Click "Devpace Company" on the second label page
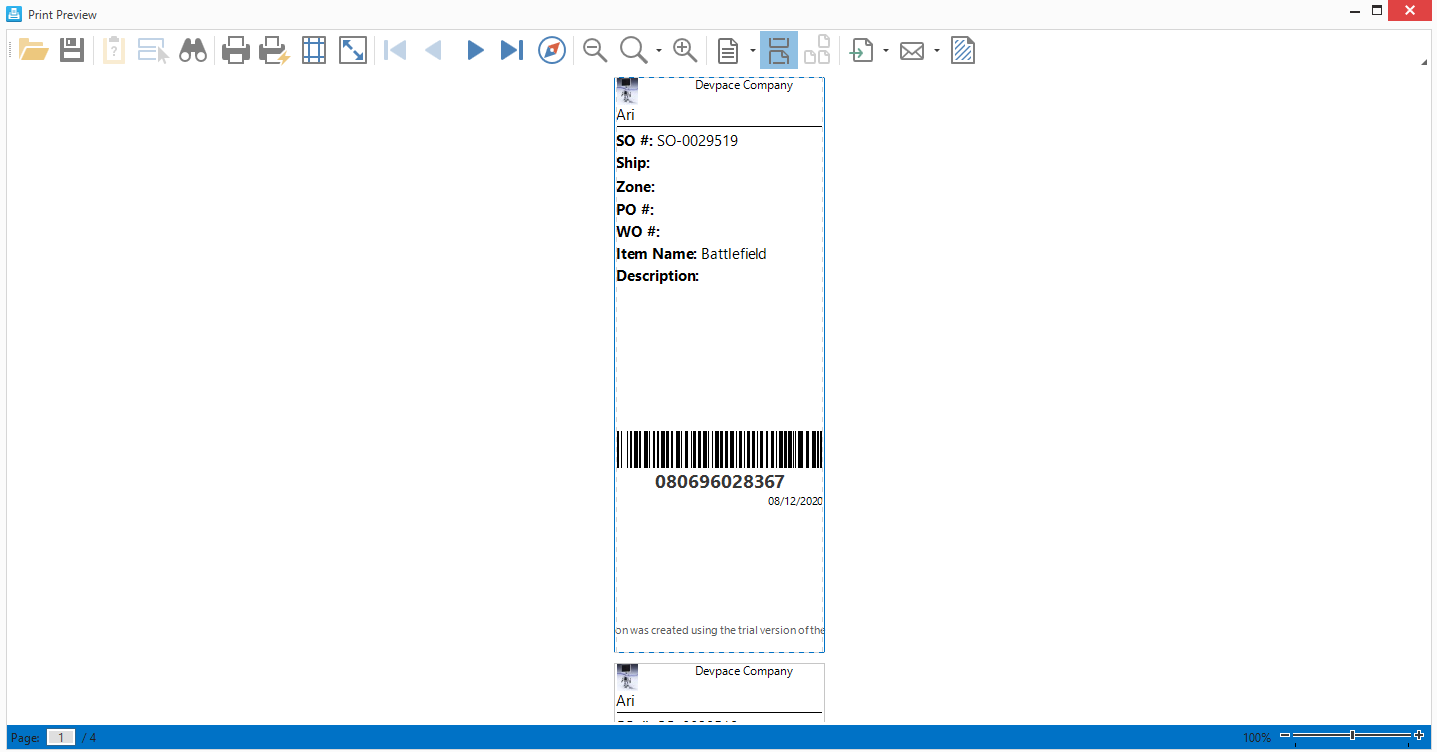 pos(744,671)
